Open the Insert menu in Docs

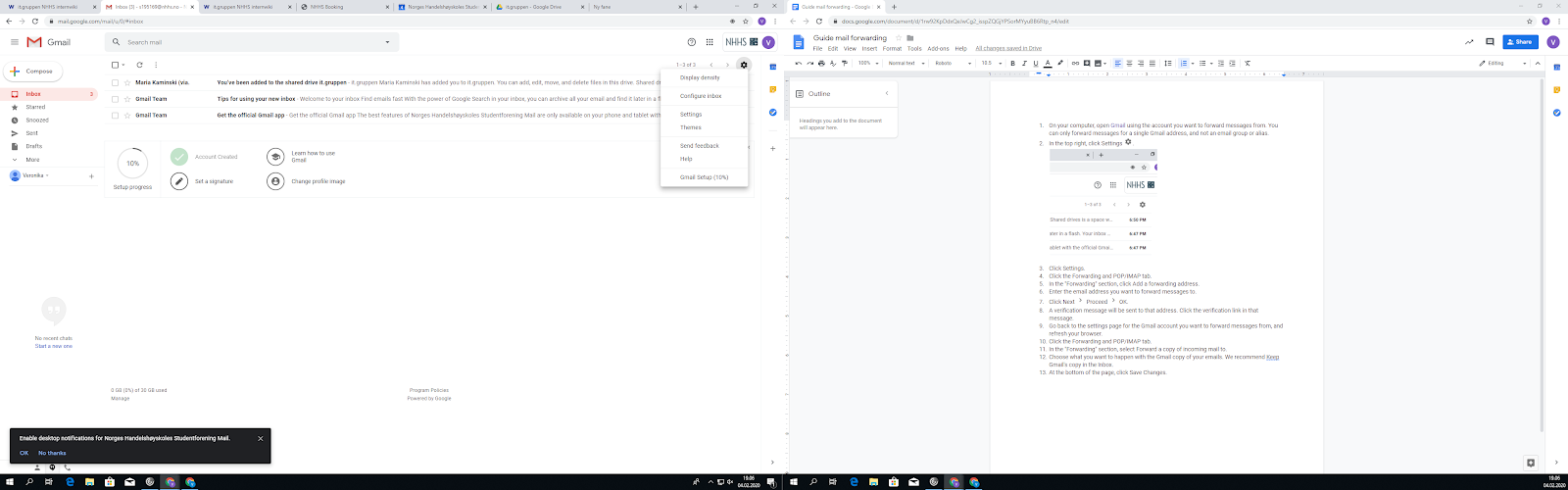[869, 48]
